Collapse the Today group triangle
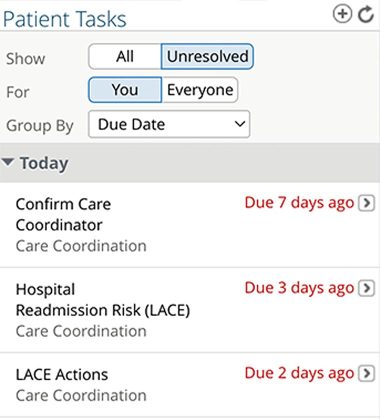The image size is (380, 420). (7, 162)
